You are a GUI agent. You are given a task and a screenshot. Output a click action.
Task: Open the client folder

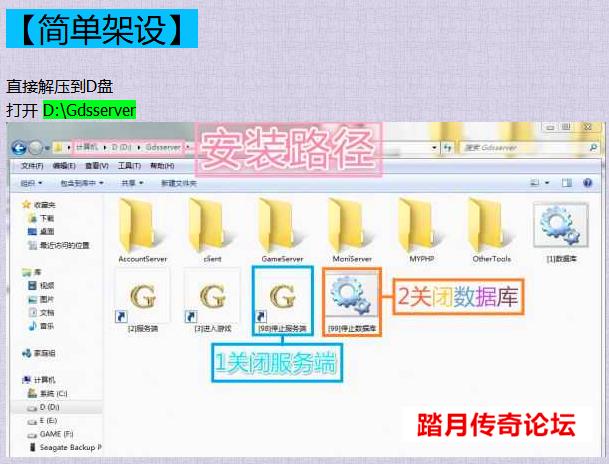coord(211,227)
